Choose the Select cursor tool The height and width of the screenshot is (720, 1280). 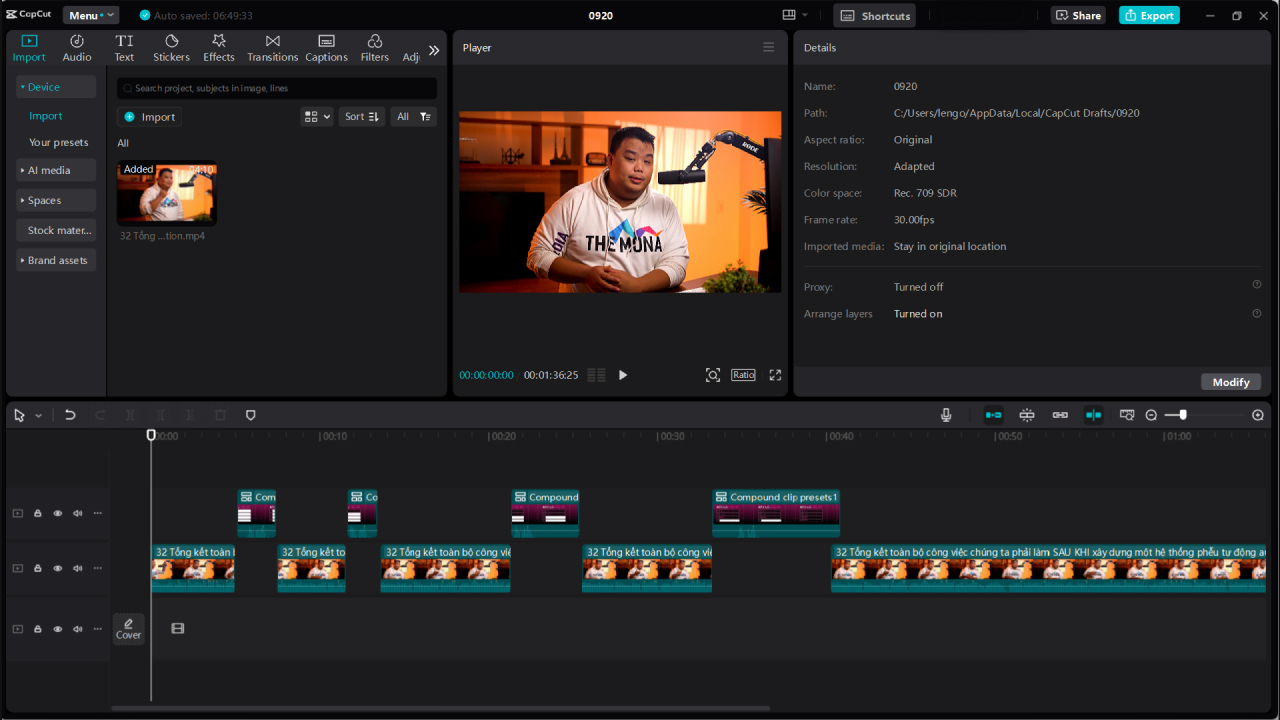tap(19, 415)
